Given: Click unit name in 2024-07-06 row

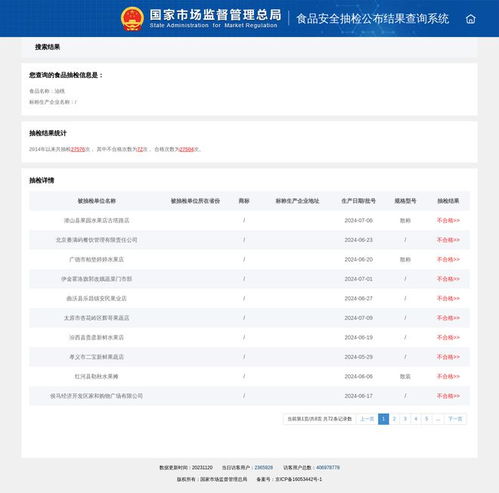Looking at the screenshot, I should coord(97,220).
